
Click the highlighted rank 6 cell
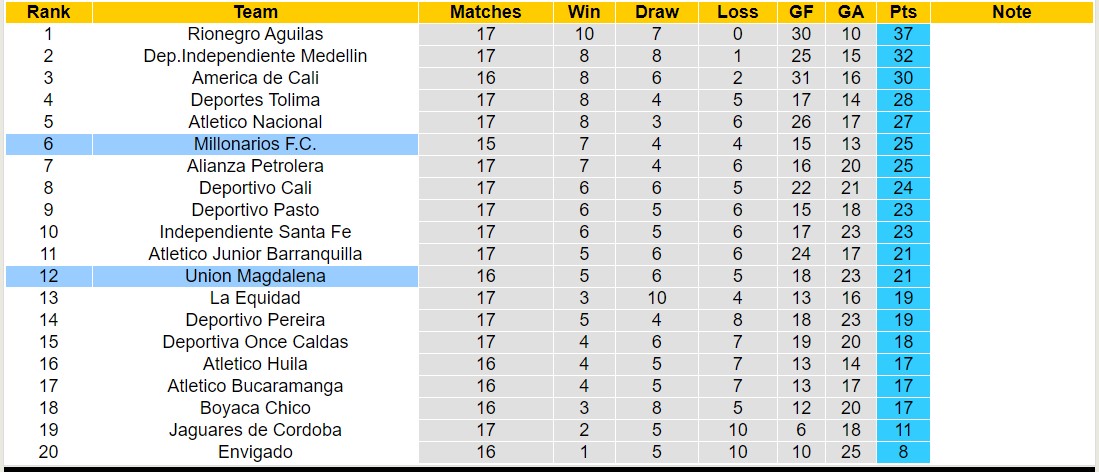47,144
